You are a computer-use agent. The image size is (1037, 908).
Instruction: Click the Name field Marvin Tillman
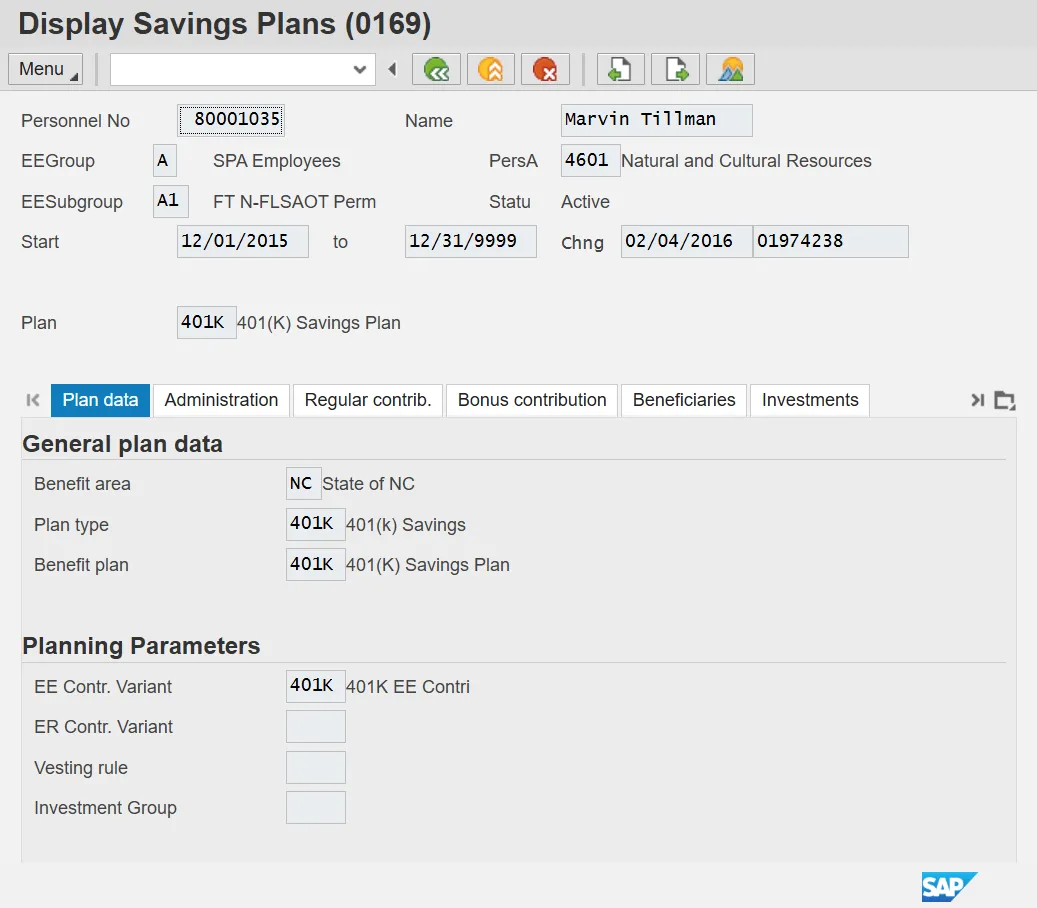pyautogui.click(x=656, y=120)
